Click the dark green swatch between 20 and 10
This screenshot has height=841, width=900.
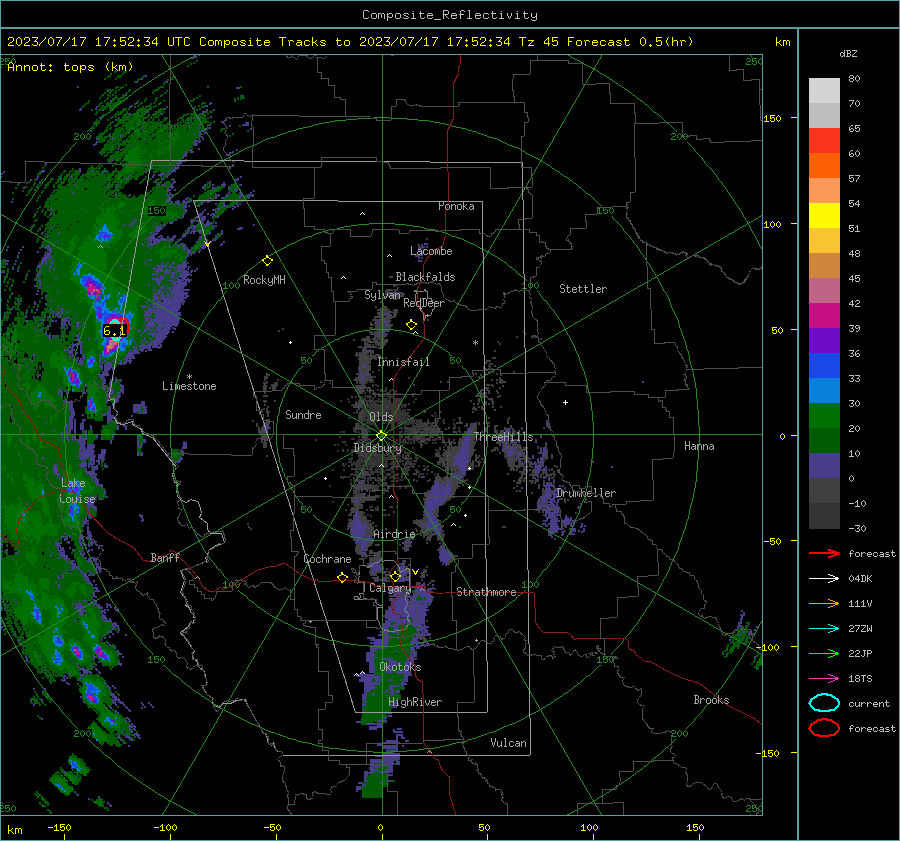click(824, 441)
